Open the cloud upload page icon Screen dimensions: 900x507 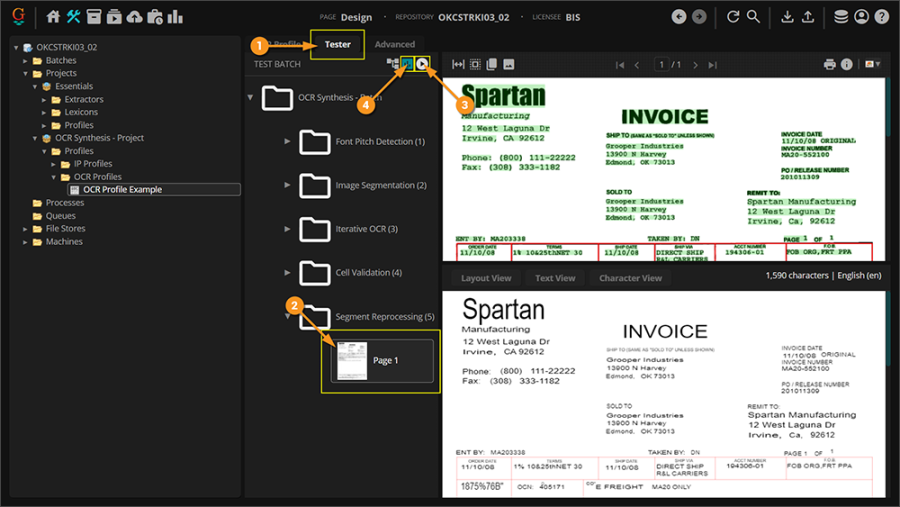click(135, 17)
